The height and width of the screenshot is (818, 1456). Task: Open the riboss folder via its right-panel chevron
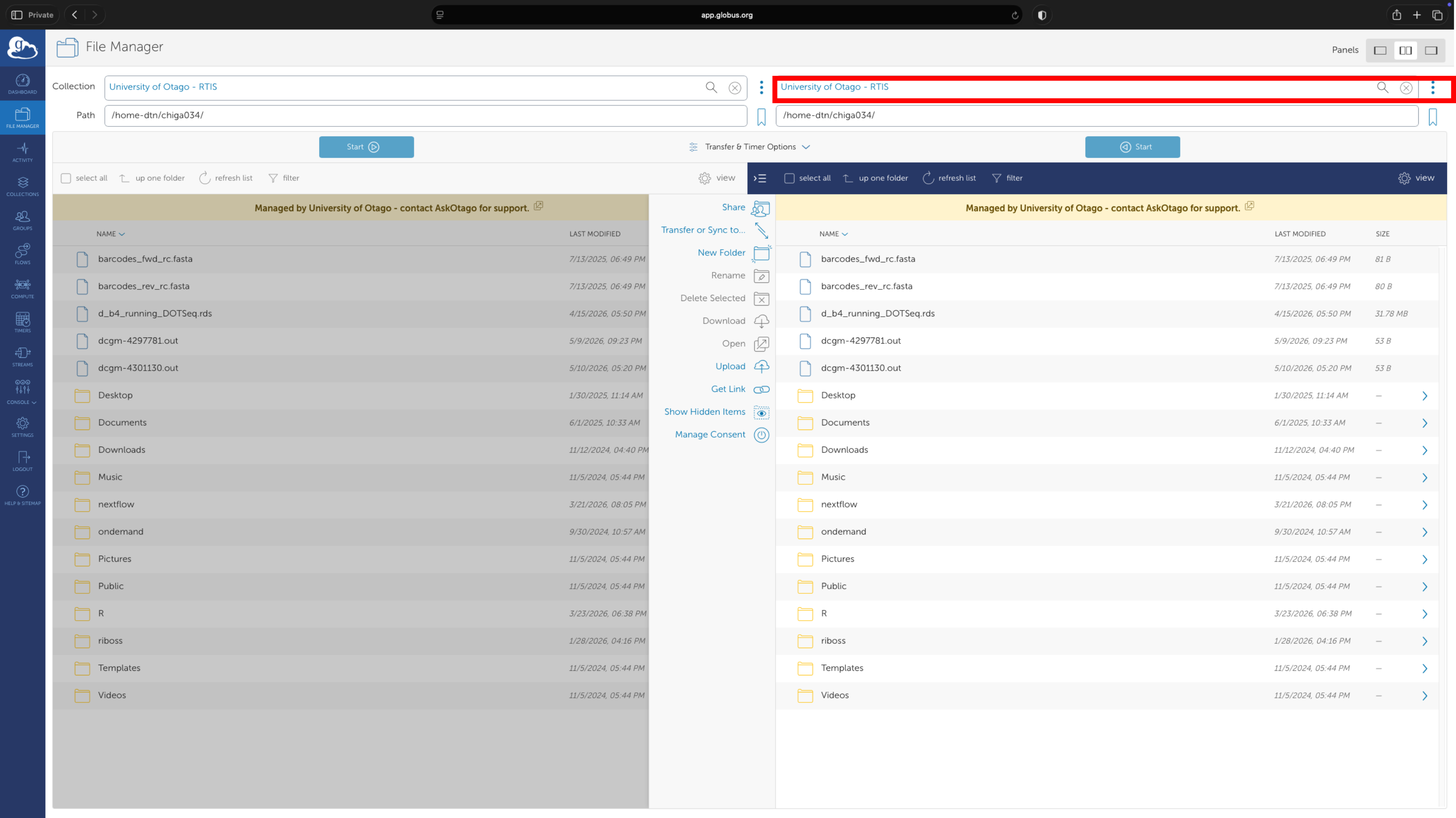click(1425, 641)
